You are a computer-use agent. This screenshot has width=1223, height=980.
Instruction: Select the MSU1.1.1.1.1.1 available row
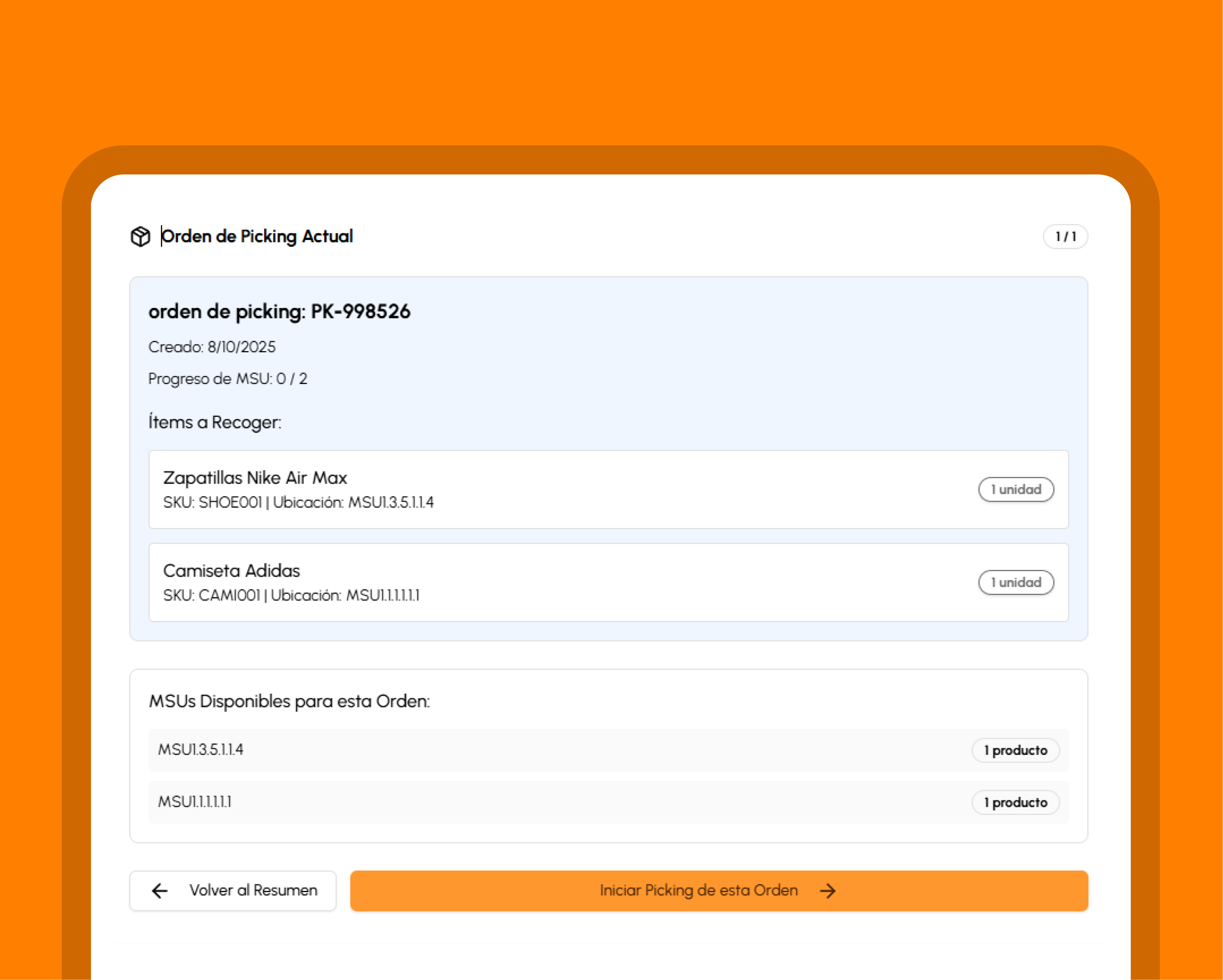[194, 802]
